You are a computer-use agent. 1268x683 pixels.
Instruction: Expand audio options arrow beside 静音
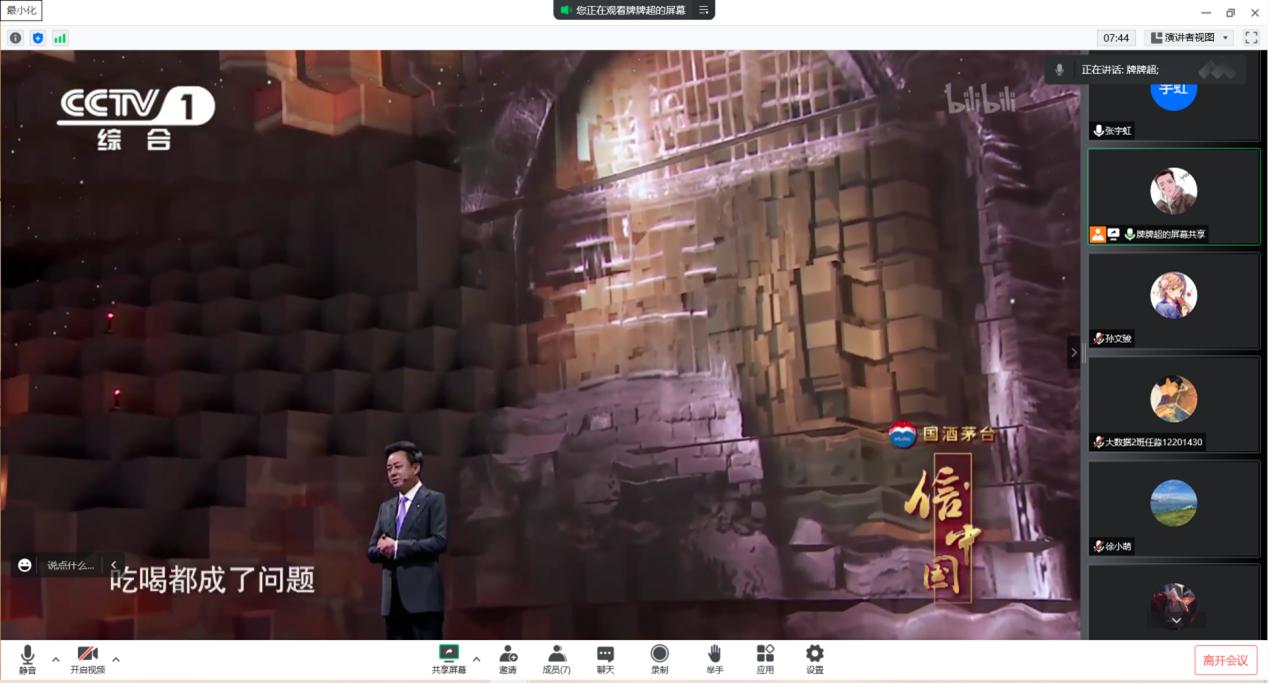[x=55, y=659]
